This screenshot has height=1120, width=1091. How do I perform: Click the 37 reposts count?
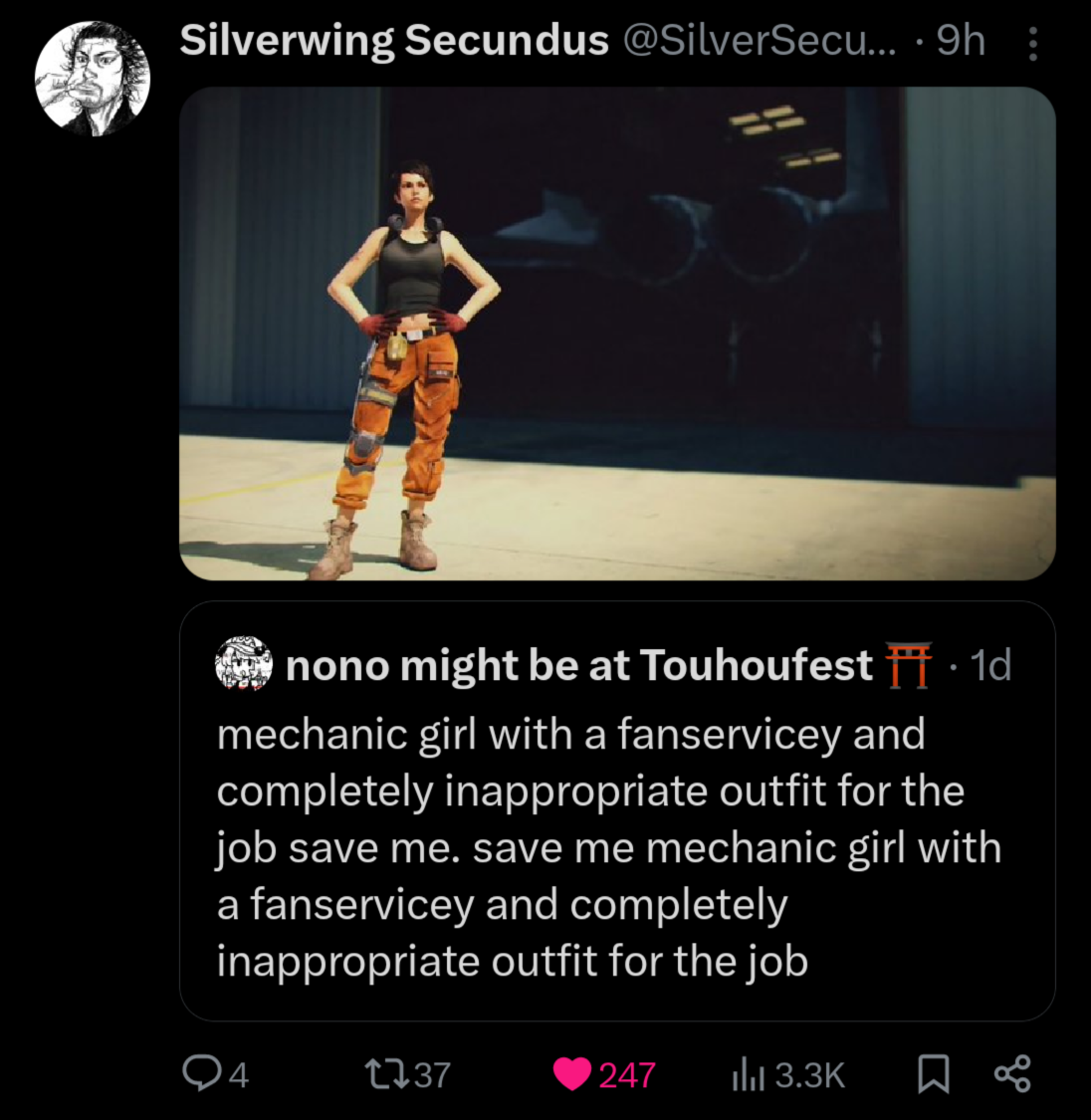(x=432, y=1075)
